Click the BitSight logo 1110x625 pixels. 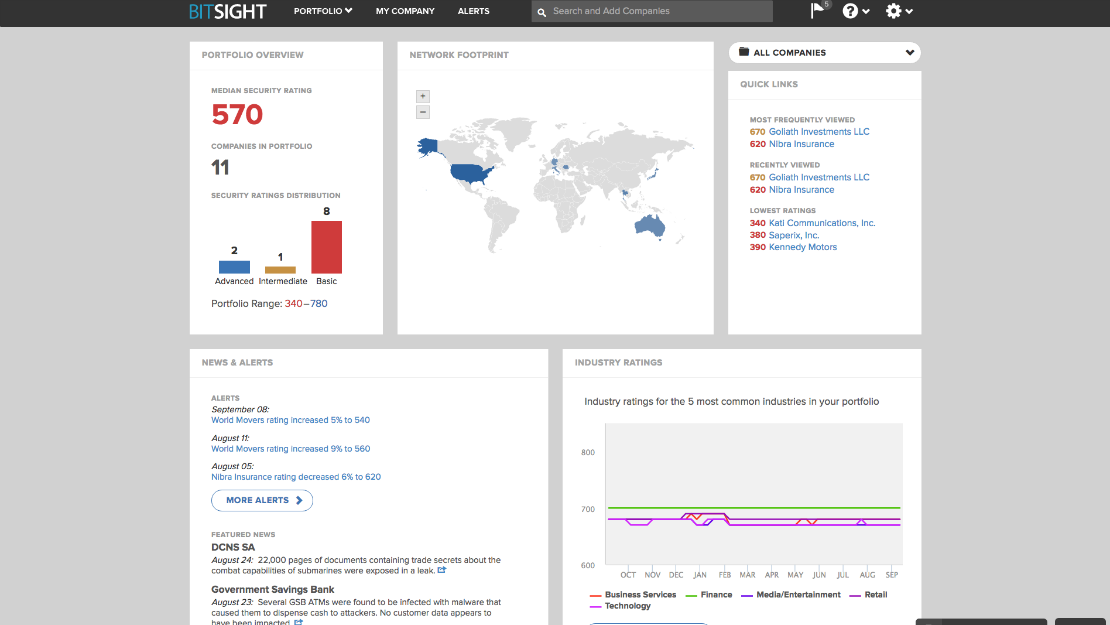click(227, 11)
